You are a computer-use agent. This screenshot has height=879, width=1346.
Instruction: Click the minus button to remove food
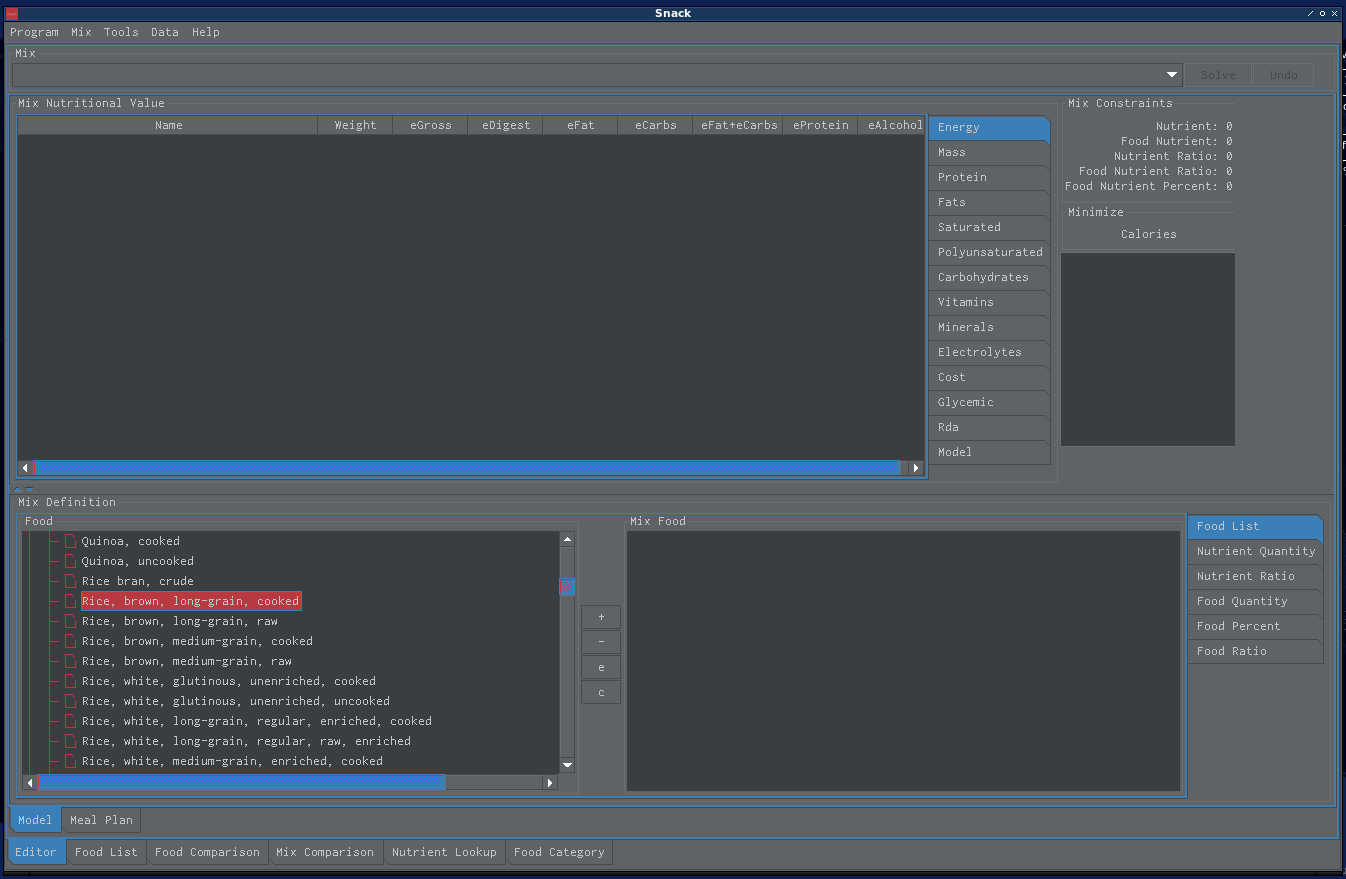click(601, 642)
